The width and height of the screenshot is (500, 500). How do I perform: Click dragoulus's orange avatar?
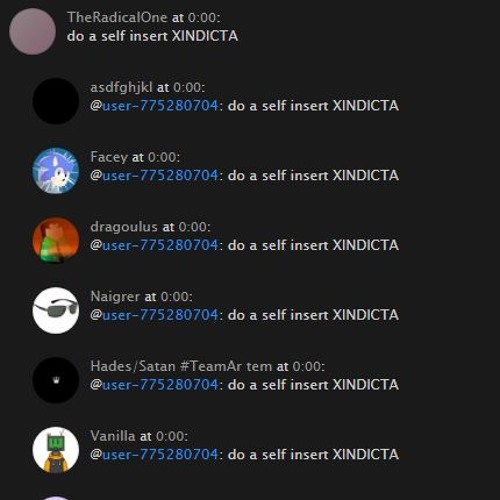pyautogui.click(x=56, y=240)
